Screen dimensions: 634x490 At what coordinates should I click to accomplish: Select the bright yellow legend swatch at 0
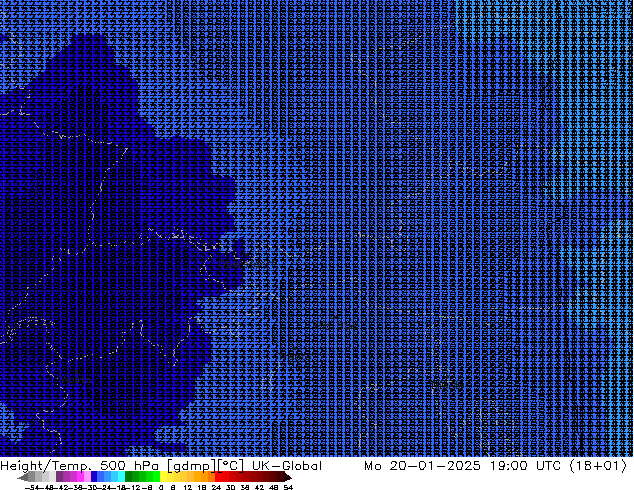[x=163, y=476]
